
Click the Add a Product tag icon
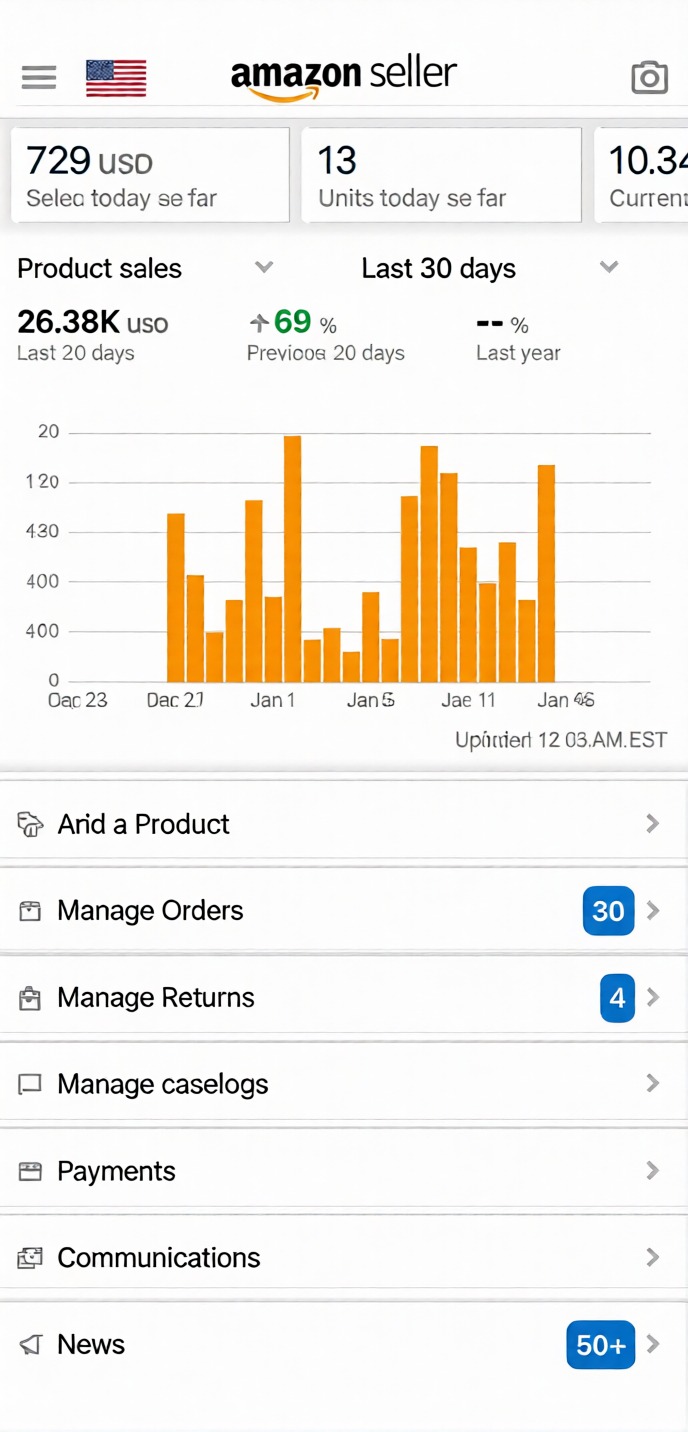coord(31,824)
